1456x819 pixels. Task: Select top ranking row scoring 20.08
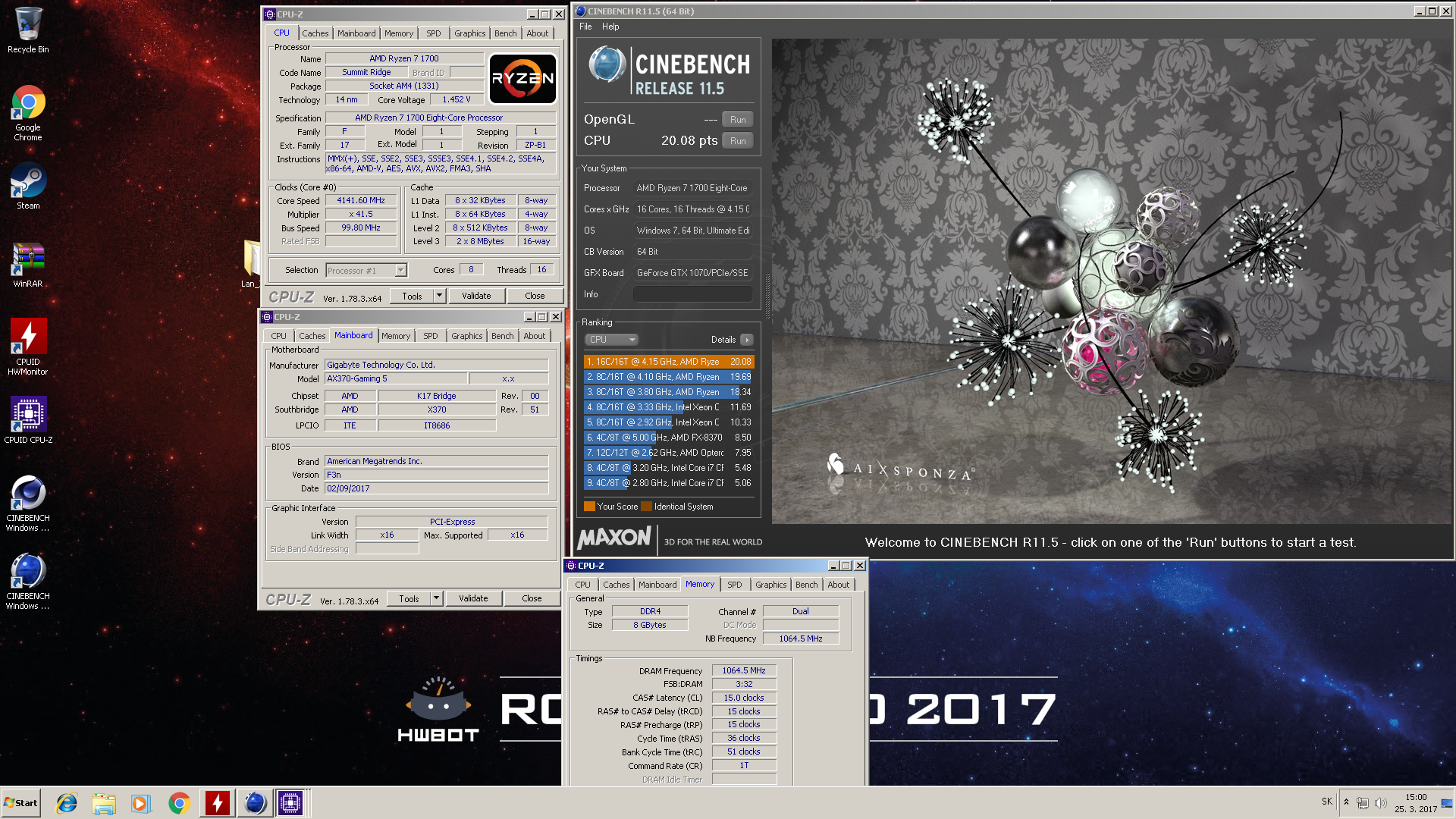click(x=669, y=362)
